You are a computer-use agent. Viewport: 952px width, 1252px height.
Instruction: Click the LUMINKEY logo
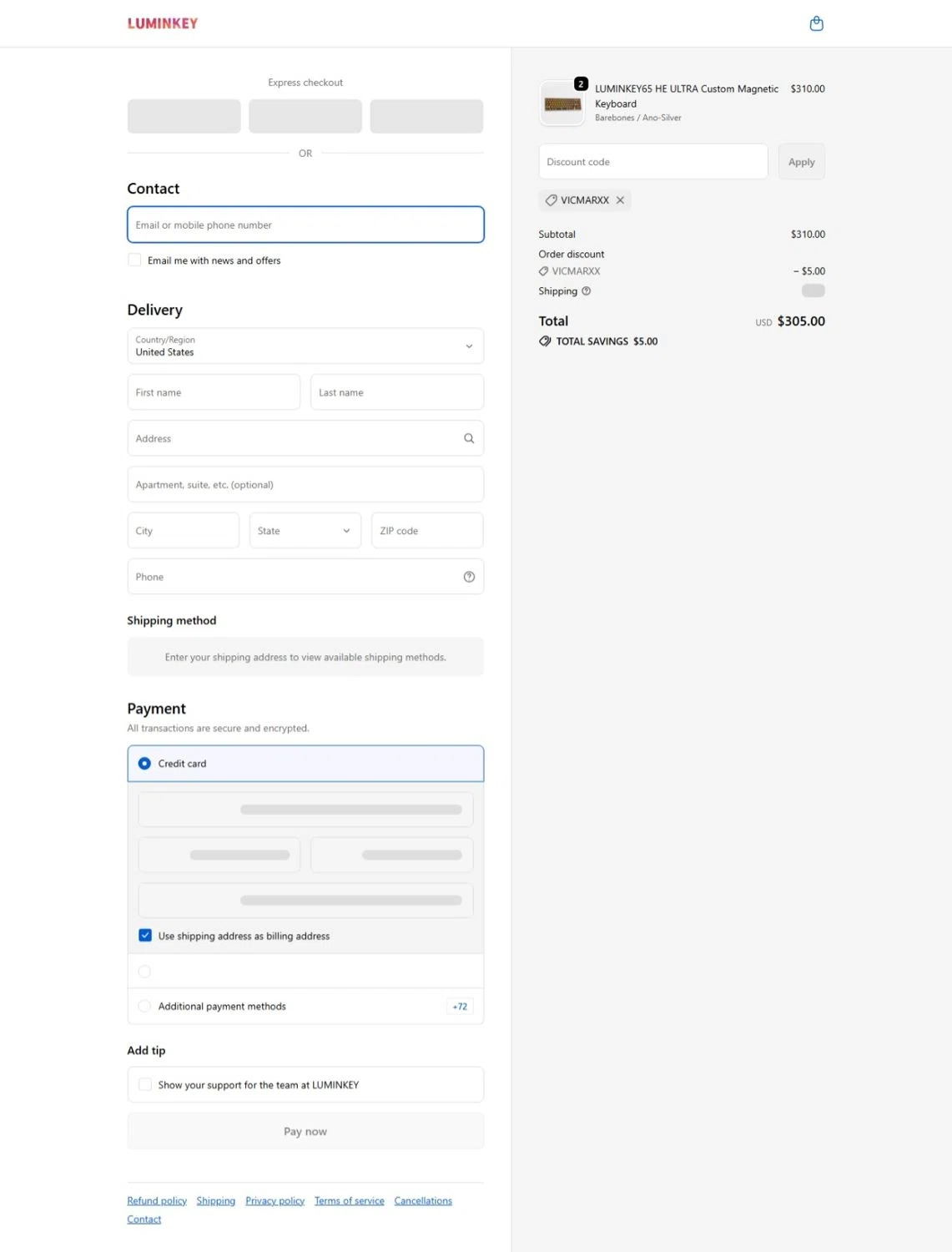pyautogui.click(x=163, y=23)
